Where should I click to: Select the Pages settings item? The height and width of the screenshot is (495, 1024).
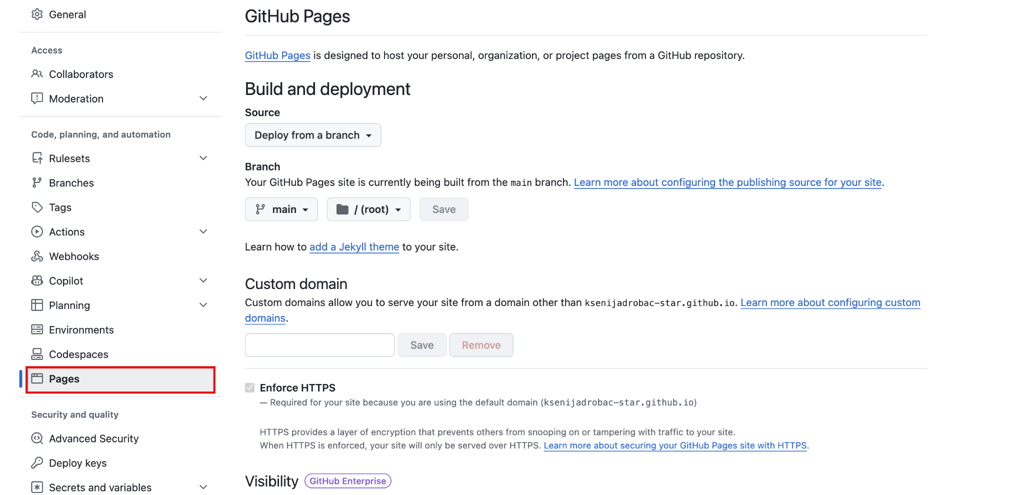coord(121,379)
